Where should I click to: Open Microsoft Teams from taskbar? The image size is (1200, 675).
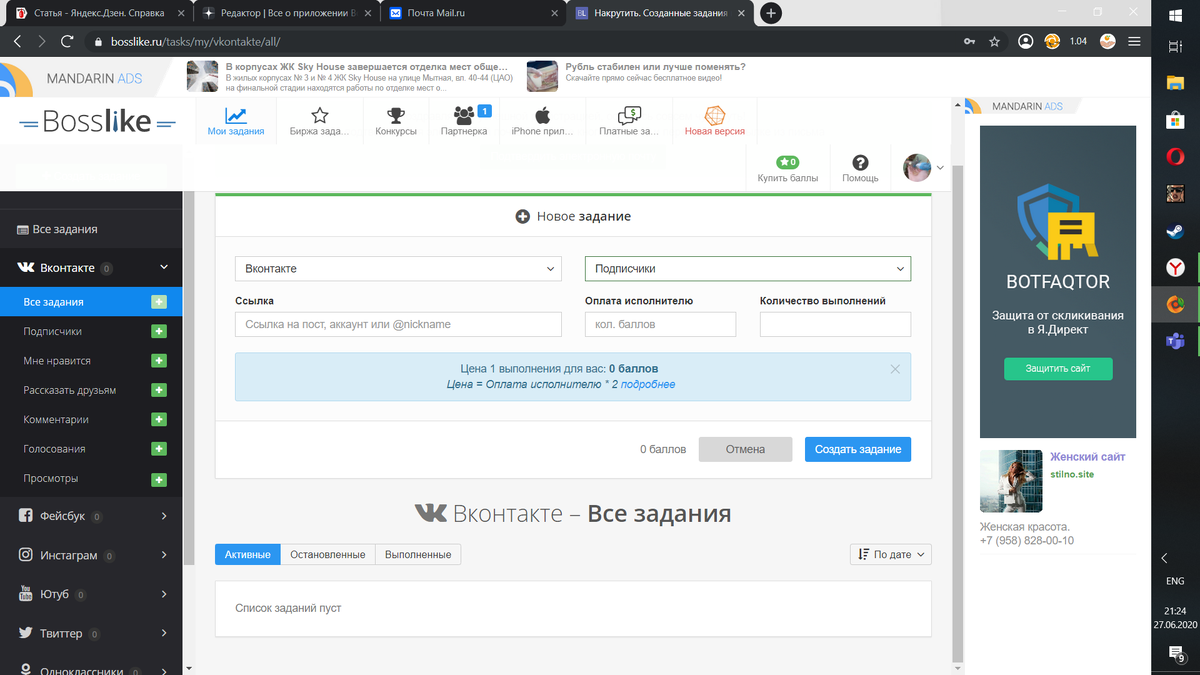1175,342
